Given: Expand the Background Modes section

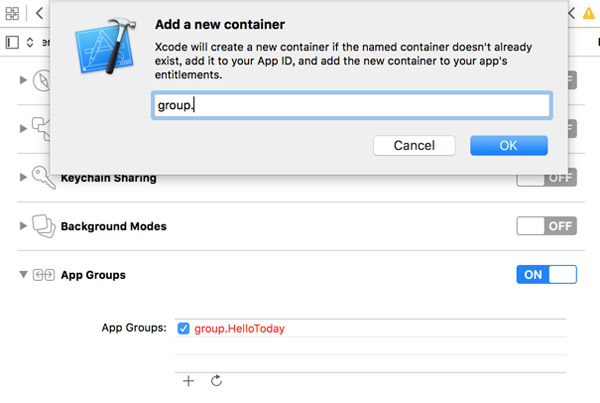Looking at the screenshot, I should click(x=23, y=226).
